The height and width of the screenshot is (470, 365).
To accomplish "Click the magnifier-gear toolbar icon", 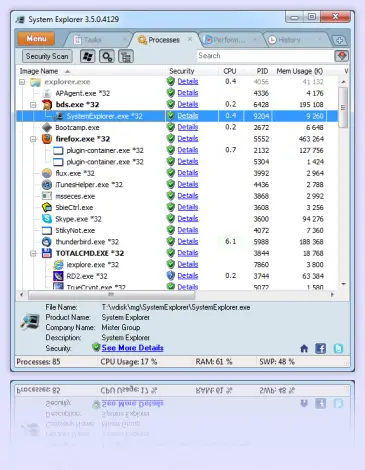I will [x=107, y=56].
